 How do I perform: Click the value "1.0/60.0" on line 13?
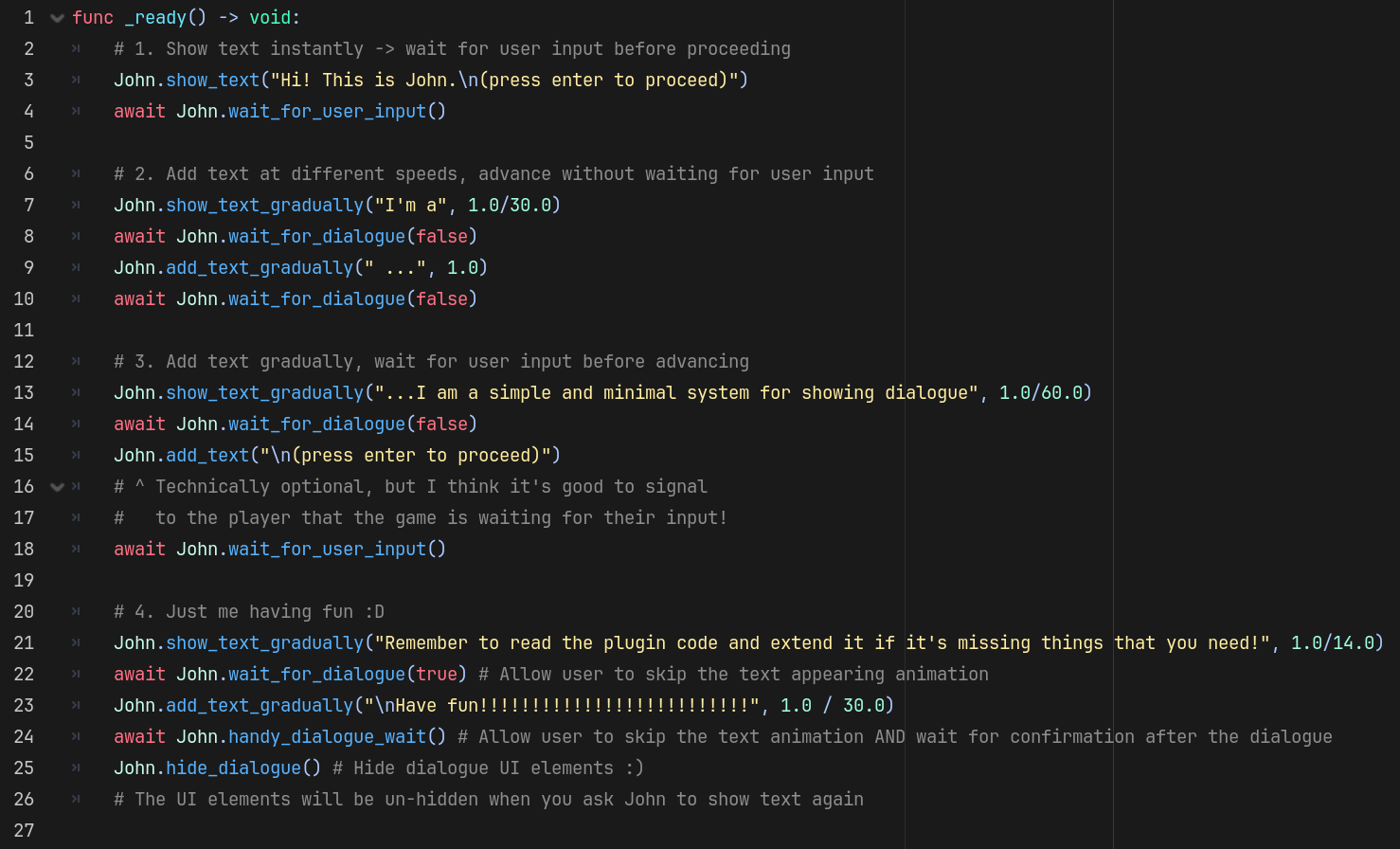tap(1041, 393)
